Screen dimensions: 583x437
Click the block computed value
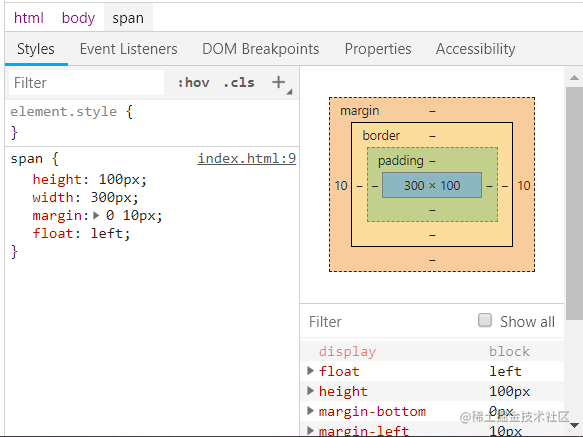click(509, 351)
